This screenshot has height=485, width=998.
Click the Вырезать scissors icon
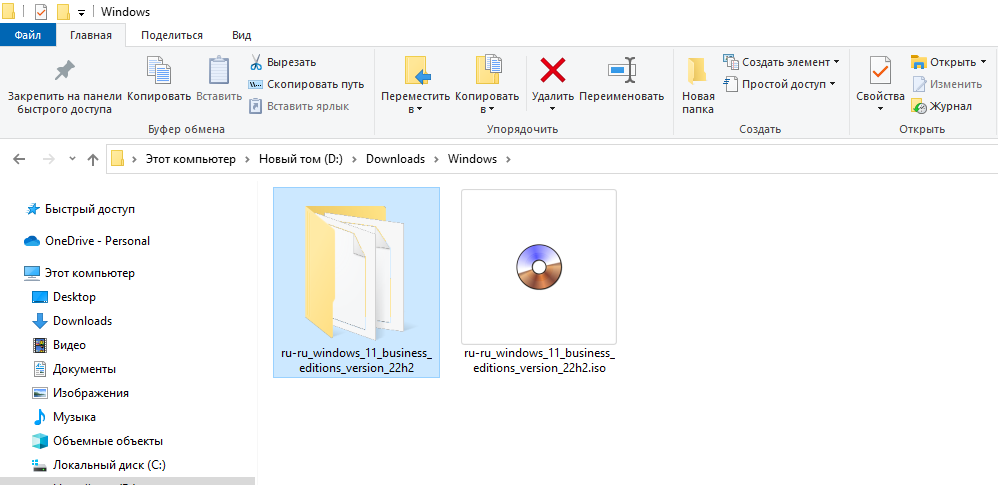tap(256, 62)
